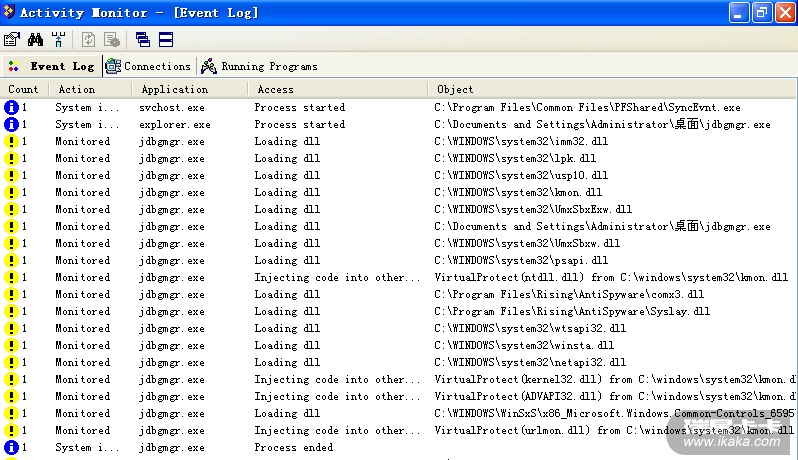
Task: Click the properties icon in the toolbar
Action: [x=12, y=40]
